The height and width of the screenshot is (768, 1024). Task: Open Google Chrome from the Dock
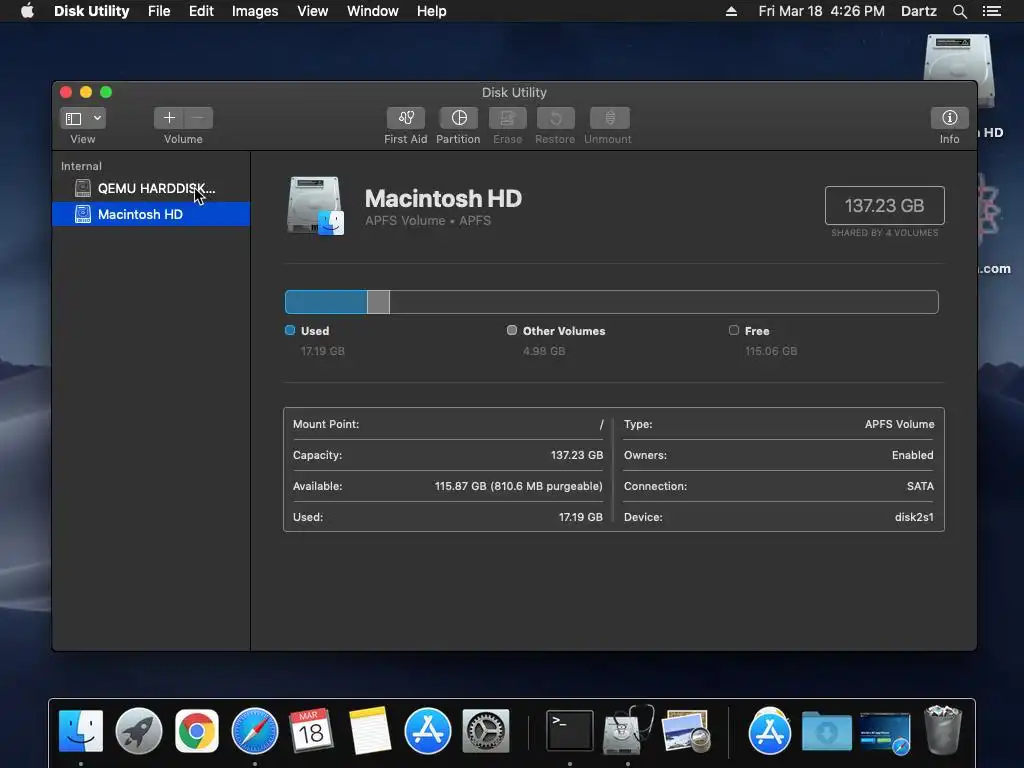197,731
